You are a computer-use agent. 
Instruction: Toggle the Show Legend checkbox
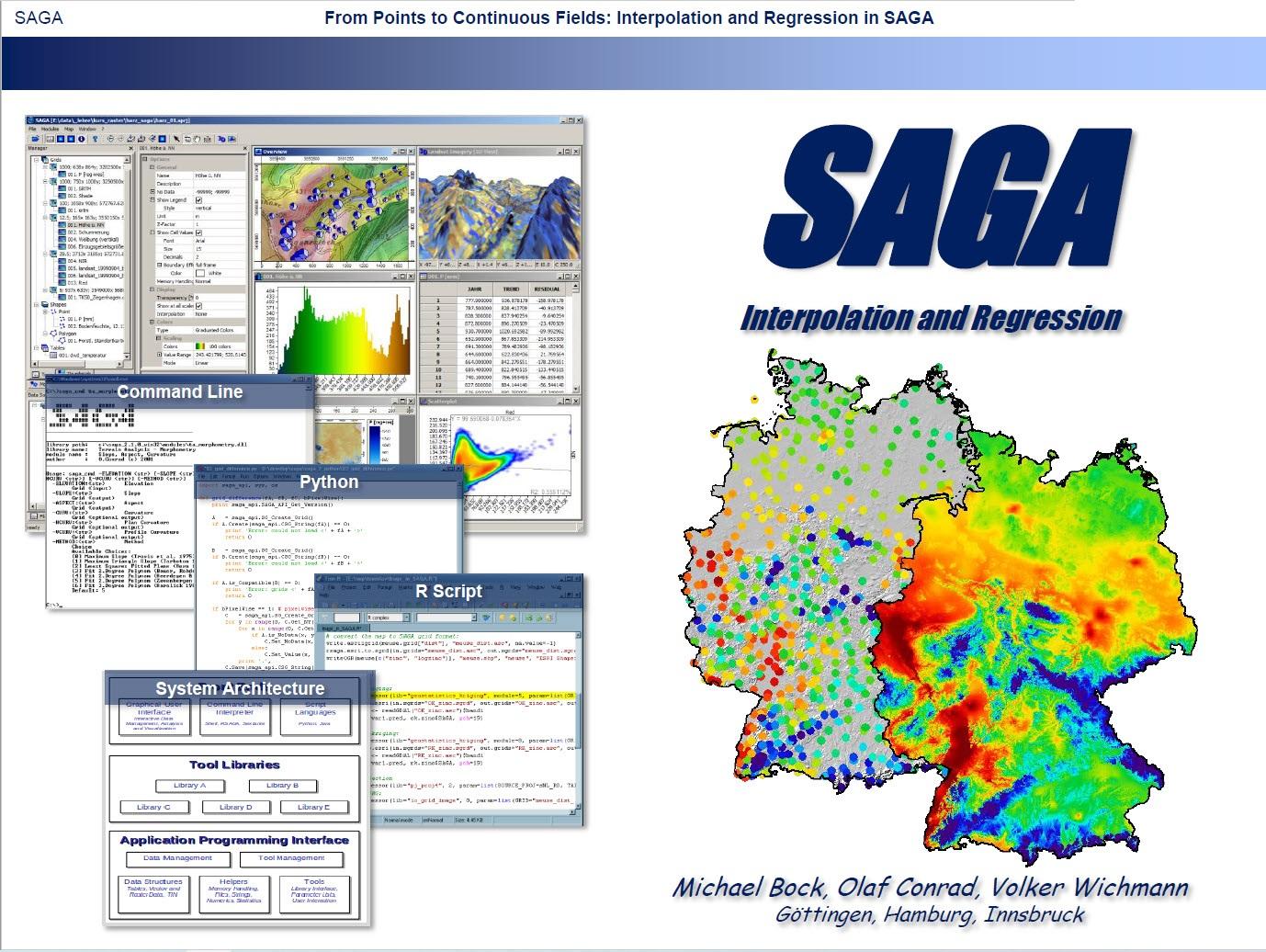(198, 200)
